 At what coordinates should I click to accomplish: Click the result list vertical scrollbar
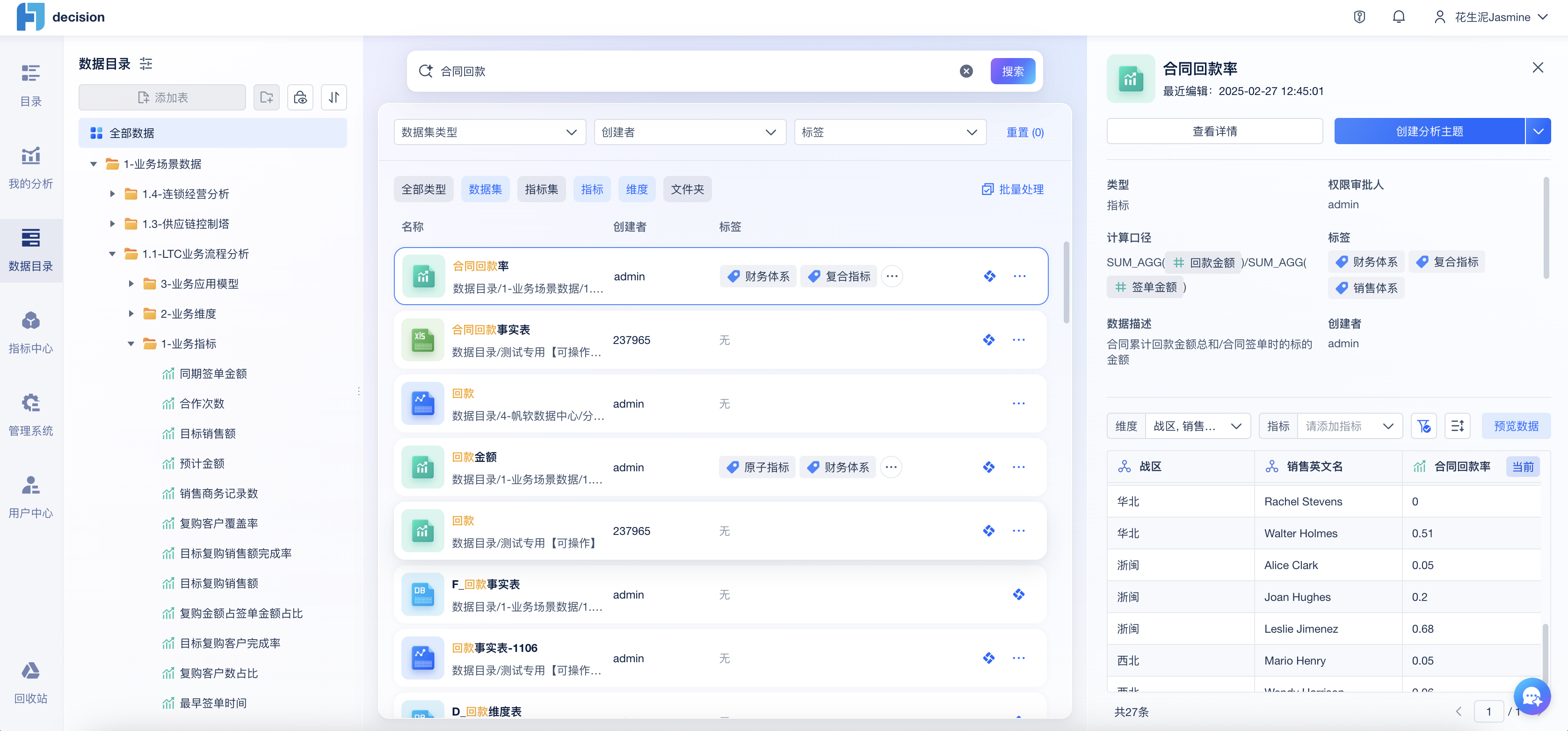click(1067, 282)
